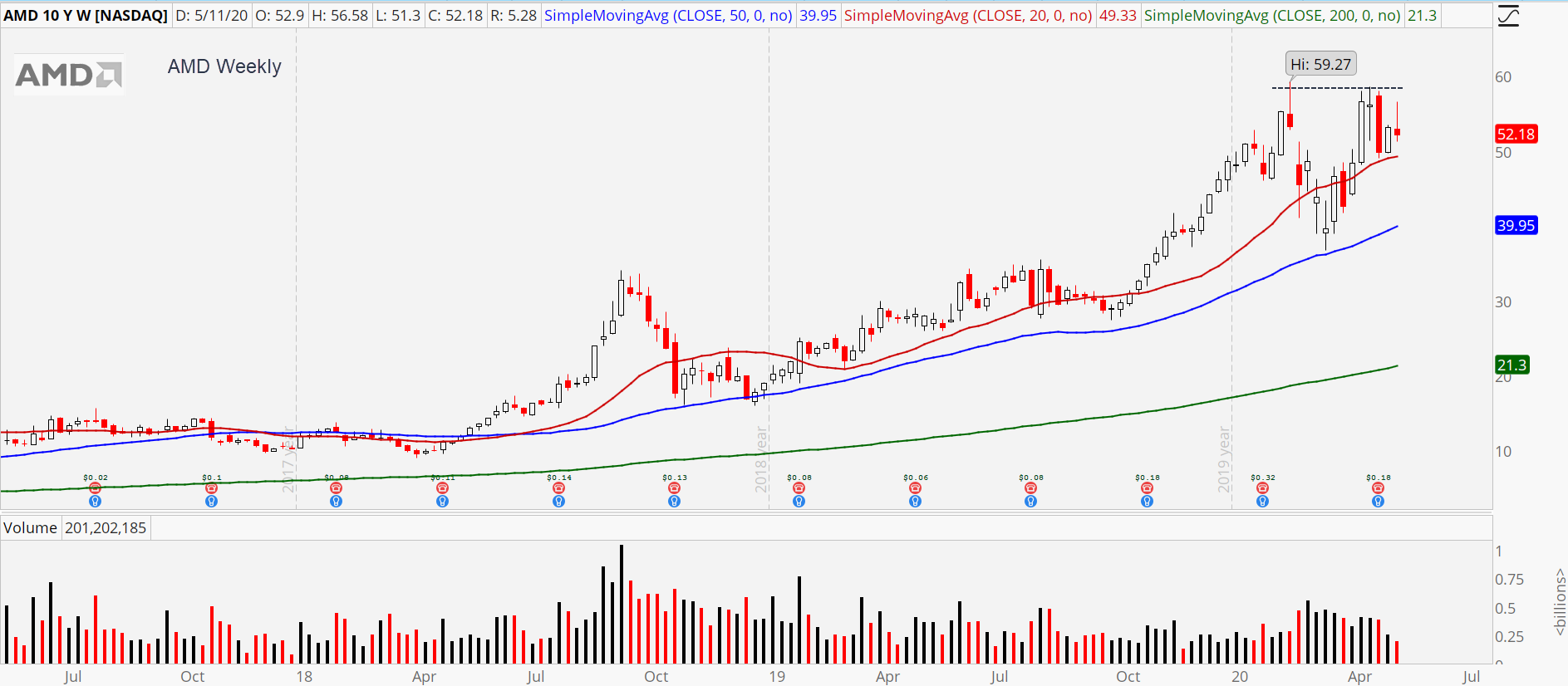Click the red earnings phone icon under $0.11
This screenshot has height=686, width=1568.
442,488
